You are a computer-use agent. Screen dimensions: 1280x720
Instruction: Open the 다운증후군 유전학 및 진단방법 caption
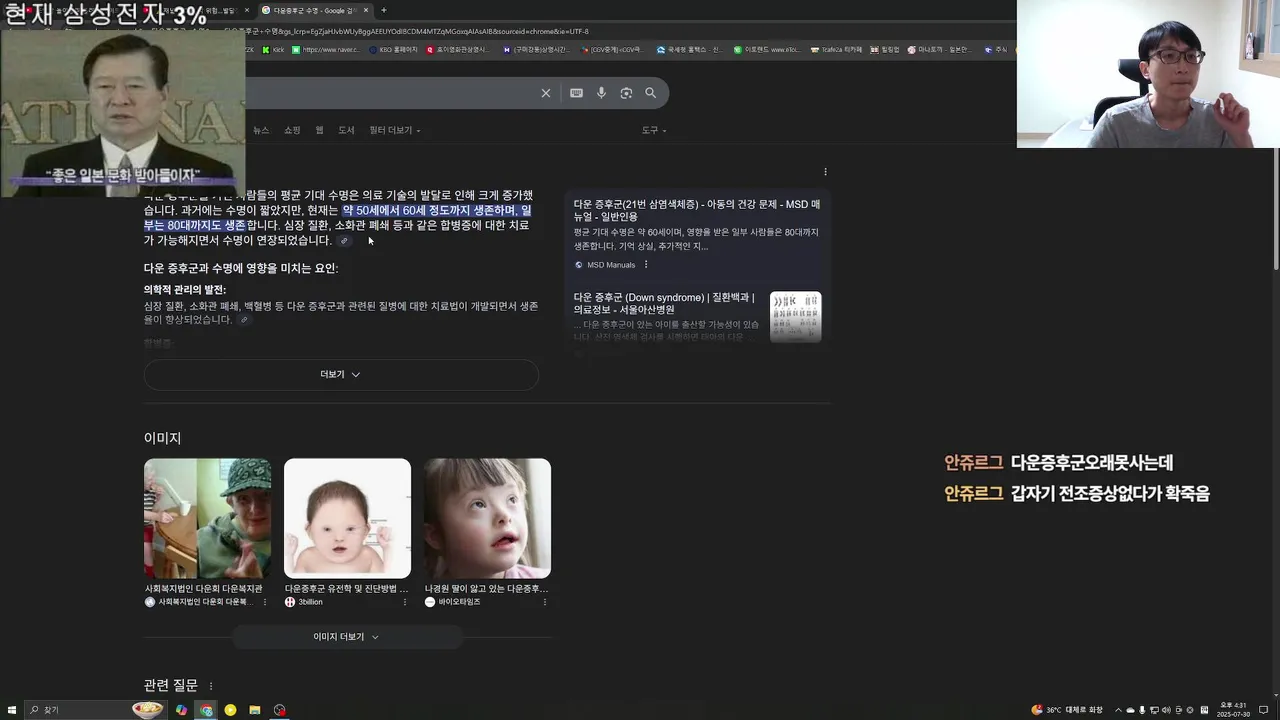click(346, 589)
